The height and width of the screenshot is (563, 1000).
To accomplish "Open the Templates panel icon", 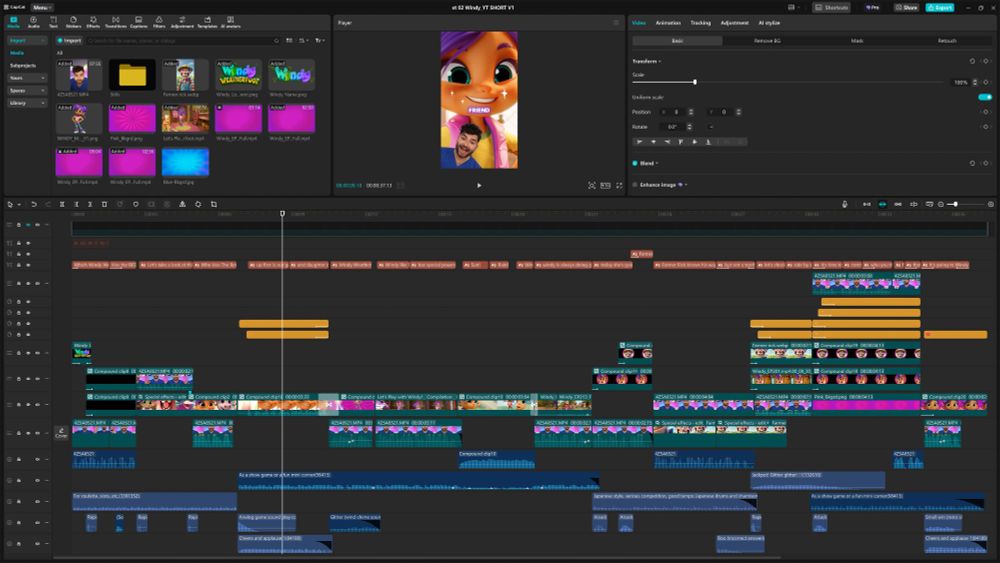I will [x=207, y=22].
